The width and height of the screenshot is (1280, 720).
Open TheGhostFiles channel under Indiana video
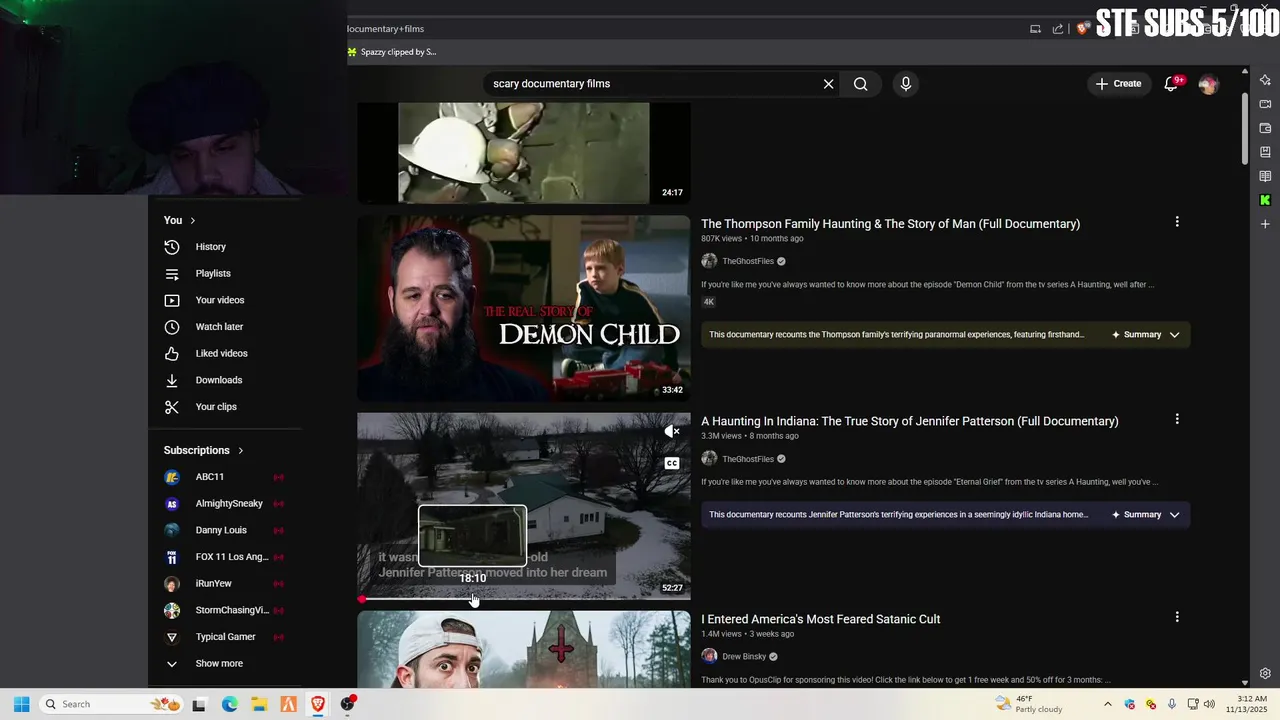click(x=747, y=459)
